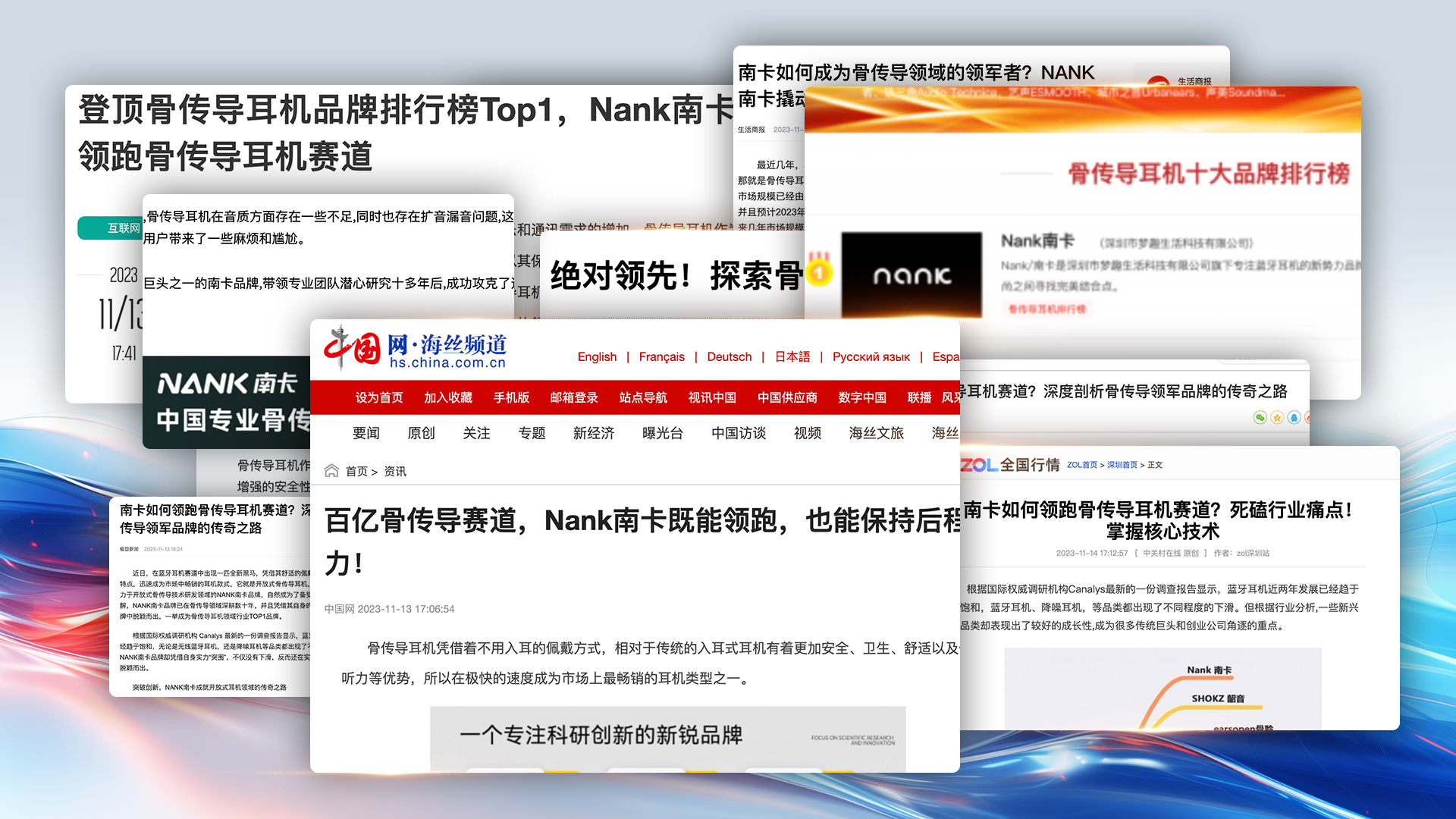Click the 深圳首页 link

coord(1122,465)
